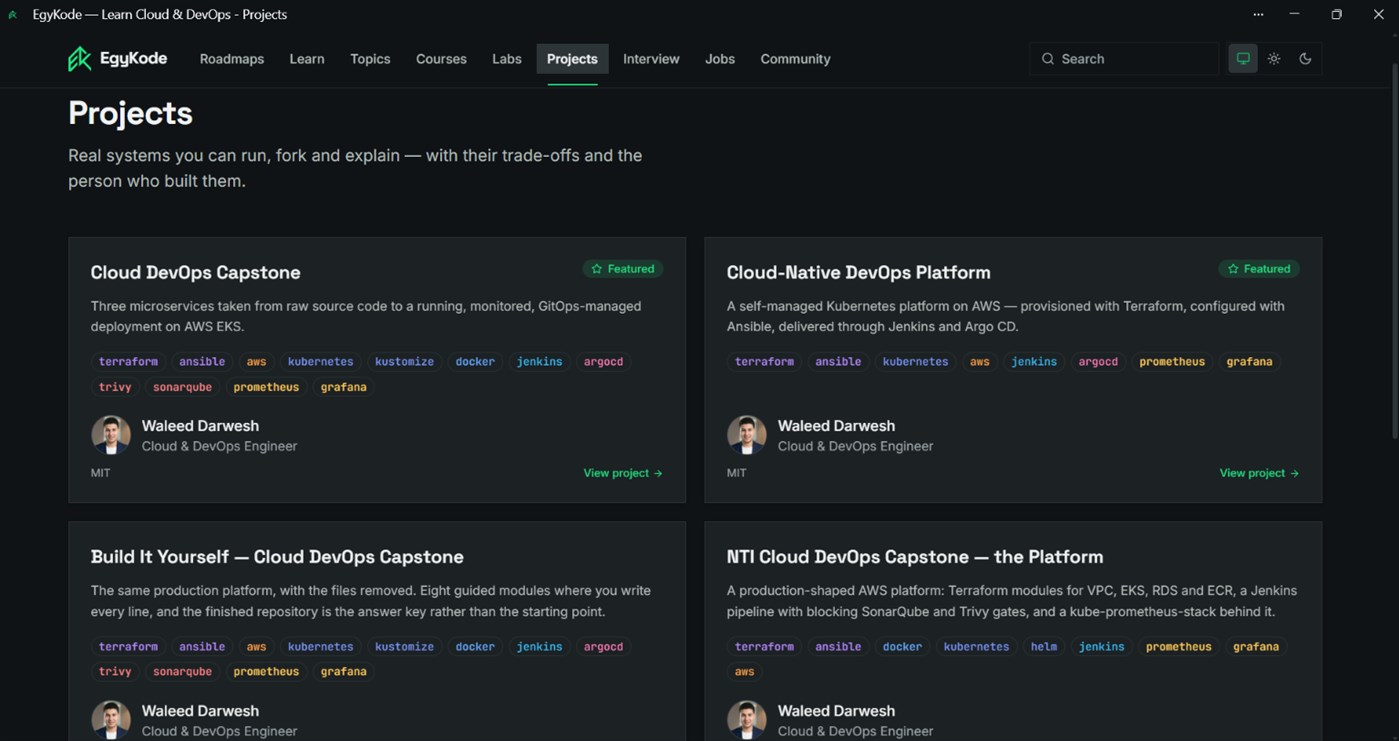1399x741 pixels.
Task: Click the small EgyKode app icon in title bar
Action: 13,15
